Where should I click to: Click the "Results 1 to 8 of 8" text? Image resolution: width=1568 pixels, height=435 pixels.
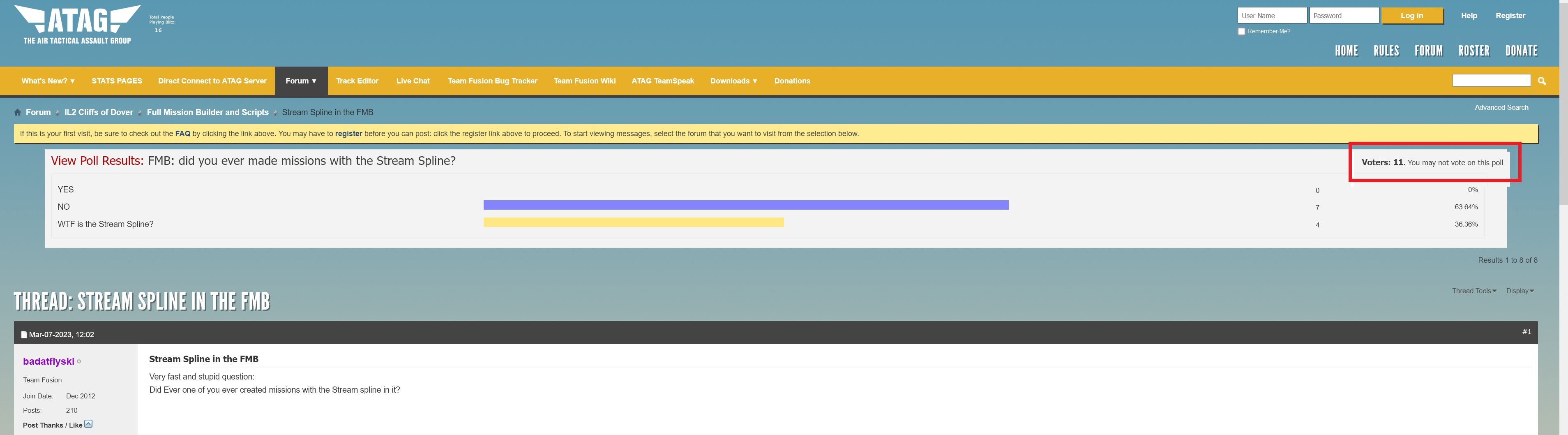(x=1508, y=260)
